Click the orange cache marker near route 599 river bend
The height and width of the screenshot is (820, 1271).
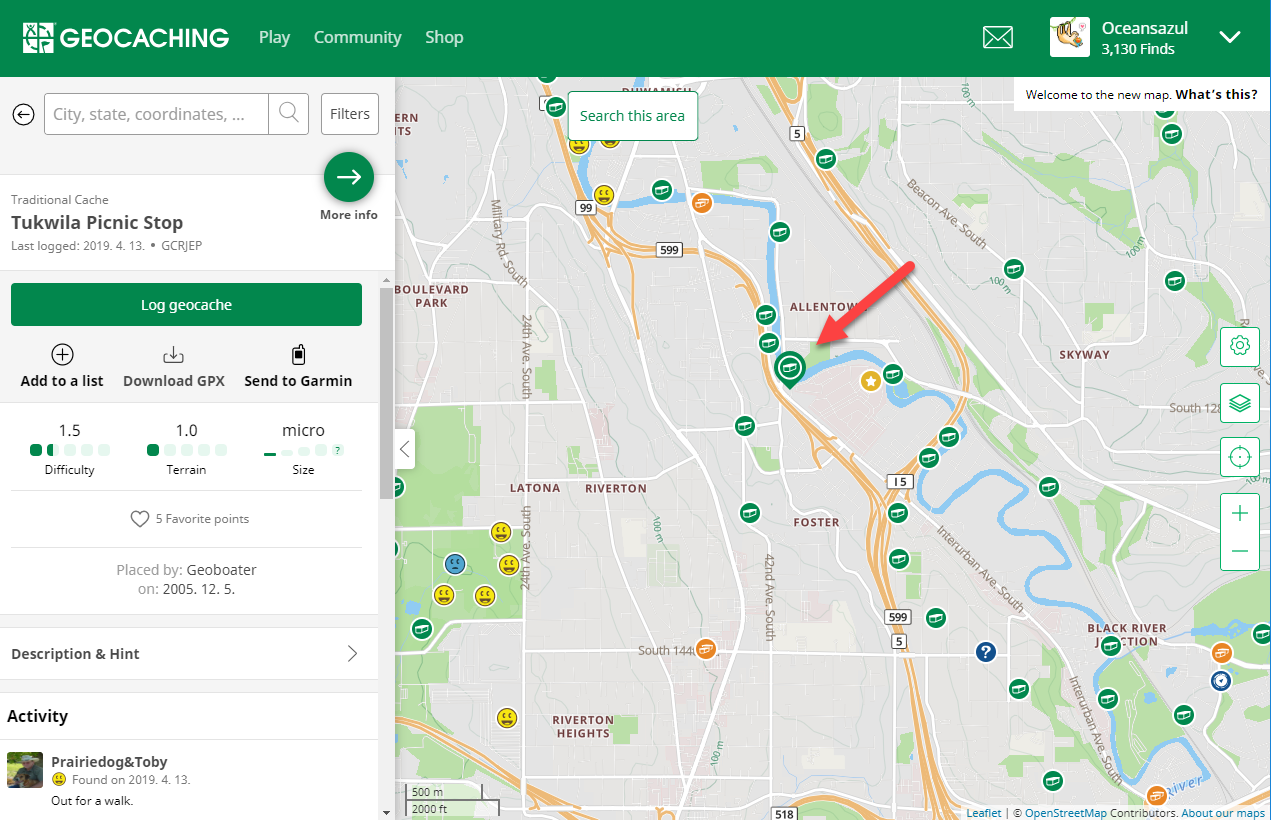point(702,203)
